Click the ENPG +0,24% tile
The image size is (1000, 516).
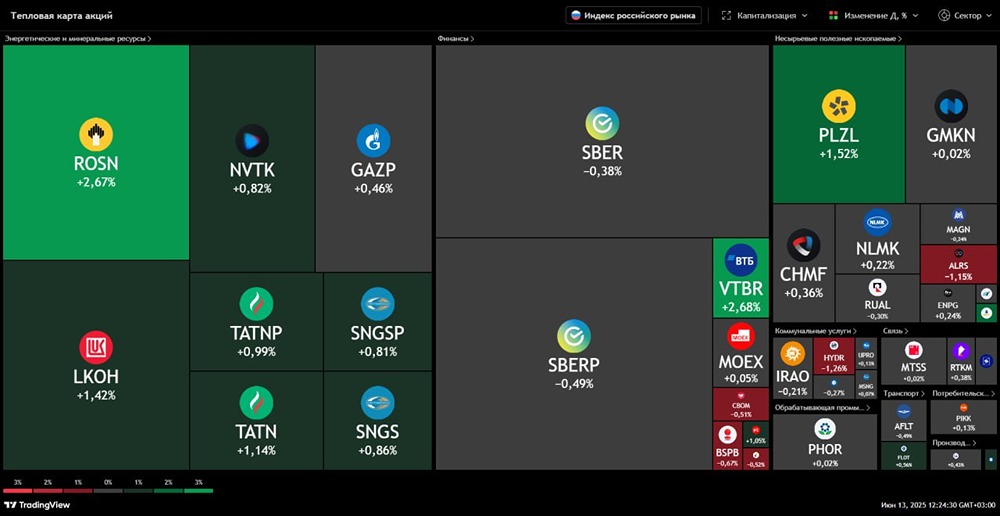click(x=948, y=303)
